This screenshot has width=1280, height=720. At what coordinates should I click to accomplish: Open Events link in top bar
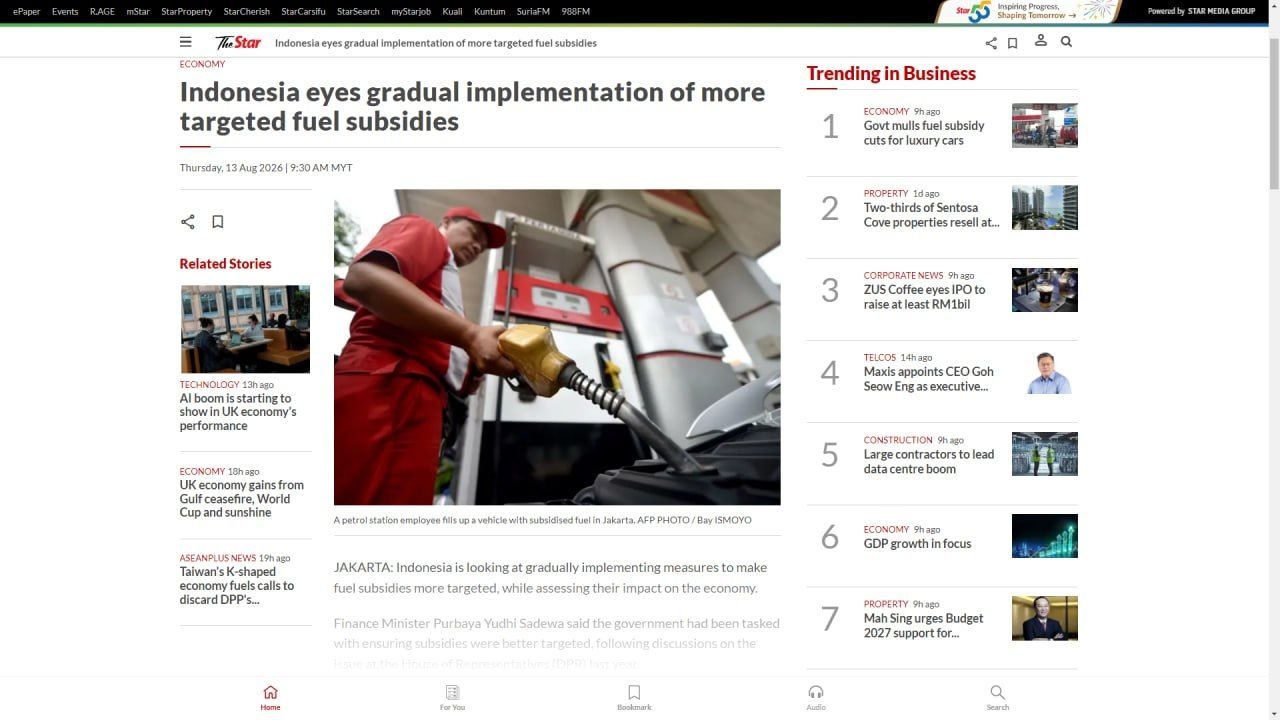click(65, 12)
